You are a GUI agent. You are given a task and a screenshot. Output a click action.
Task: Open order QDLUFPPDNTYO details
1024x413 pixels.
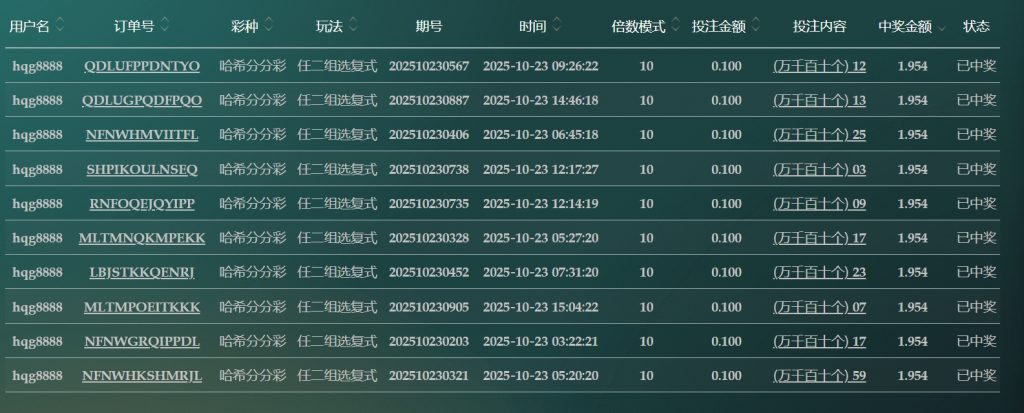pos(142,66)
